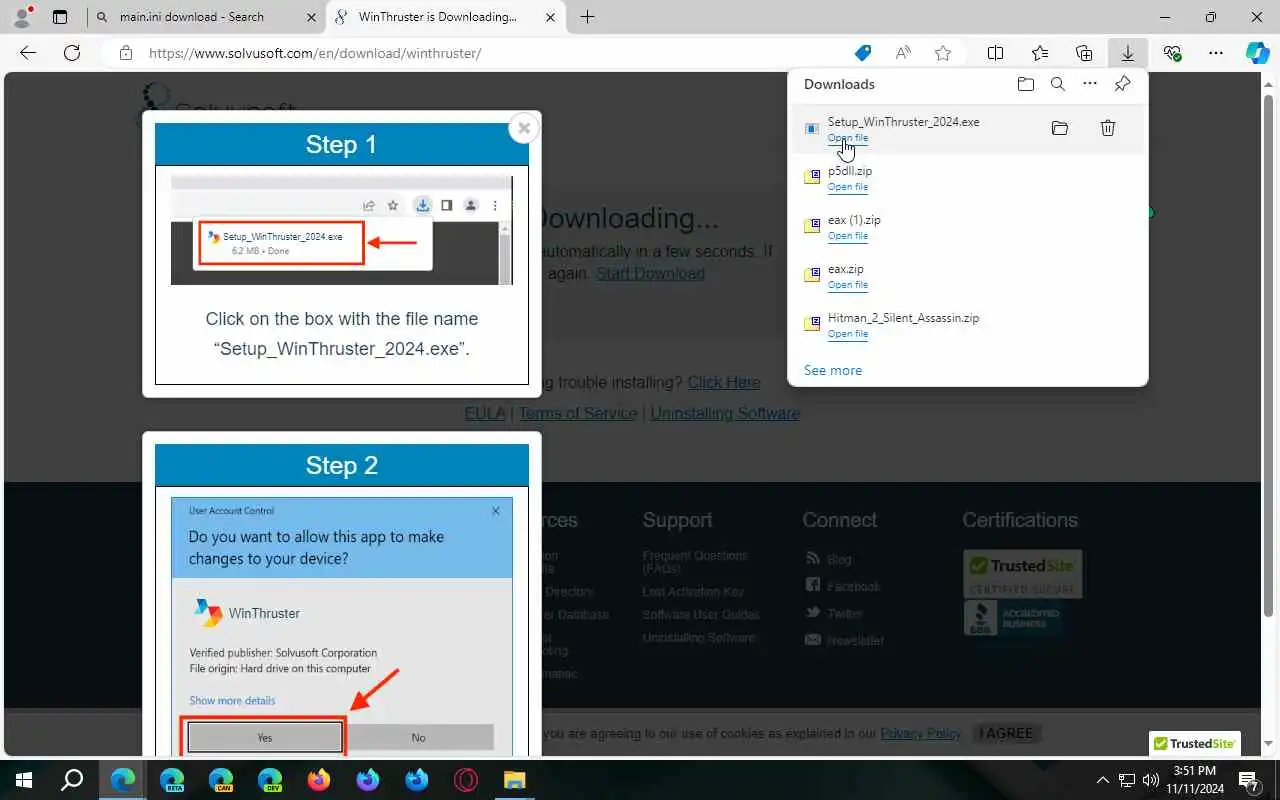Open the Windows Start menu
The image size is (1280, 800).
[x=23, y=780]
